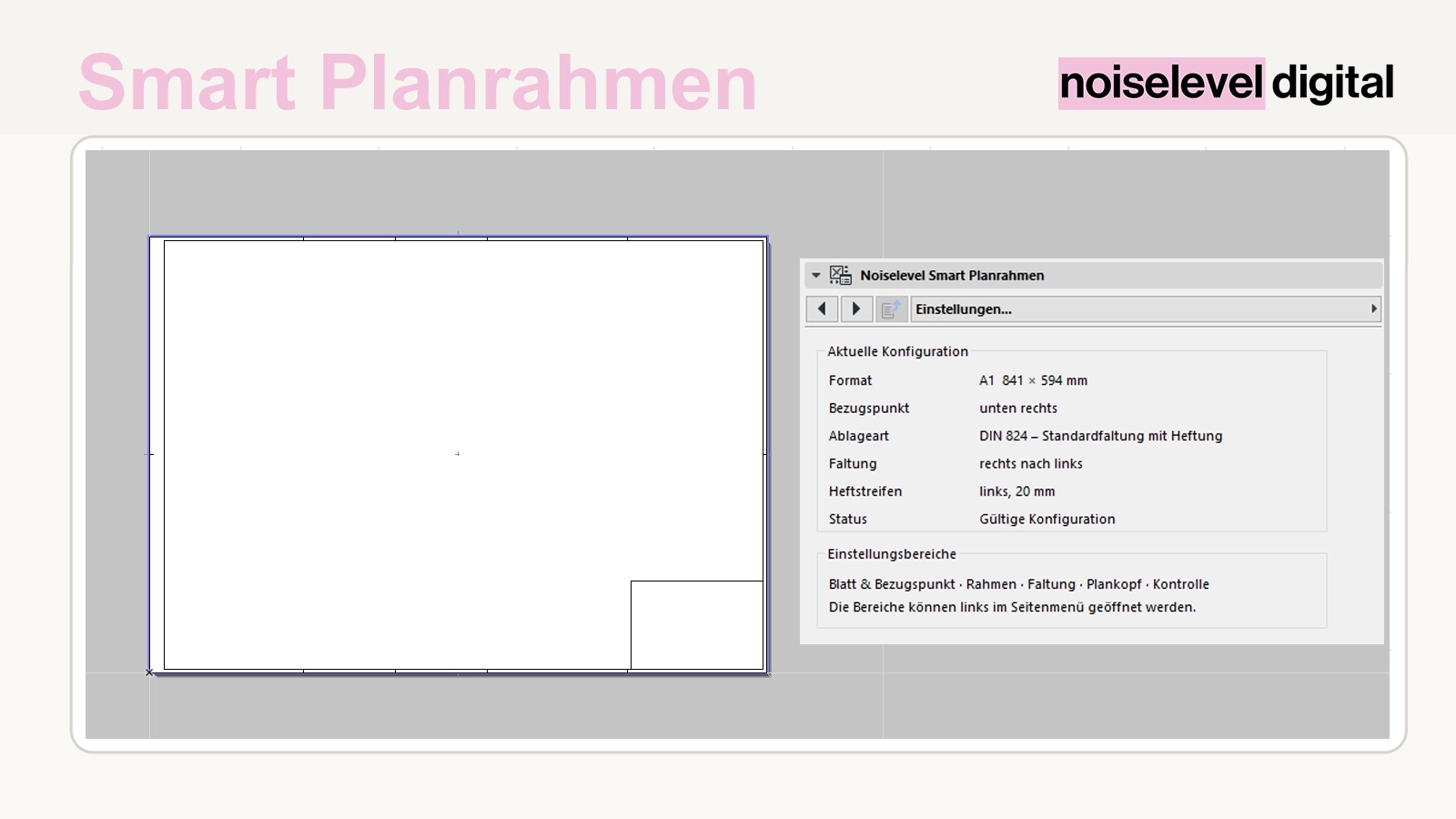Click the value A1 841 × 594 mm
Viewport: 1456px width, 819px height.
click(x=1033, y=380)
